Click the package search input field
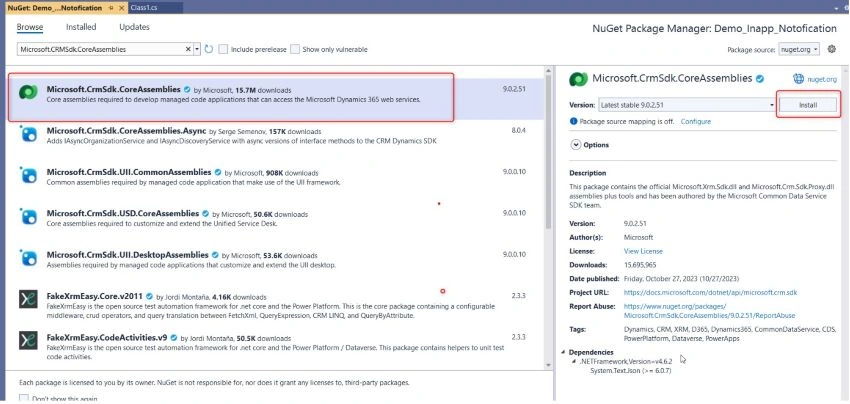The image size is (850, 404). 102,49
